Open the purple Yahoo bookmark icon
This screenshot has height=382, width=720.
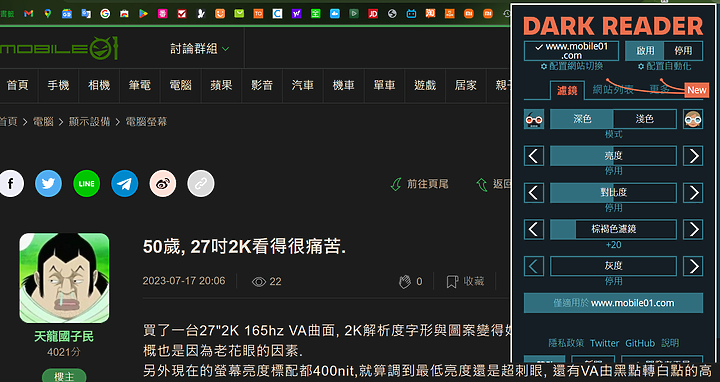click(x=296, y=14)
